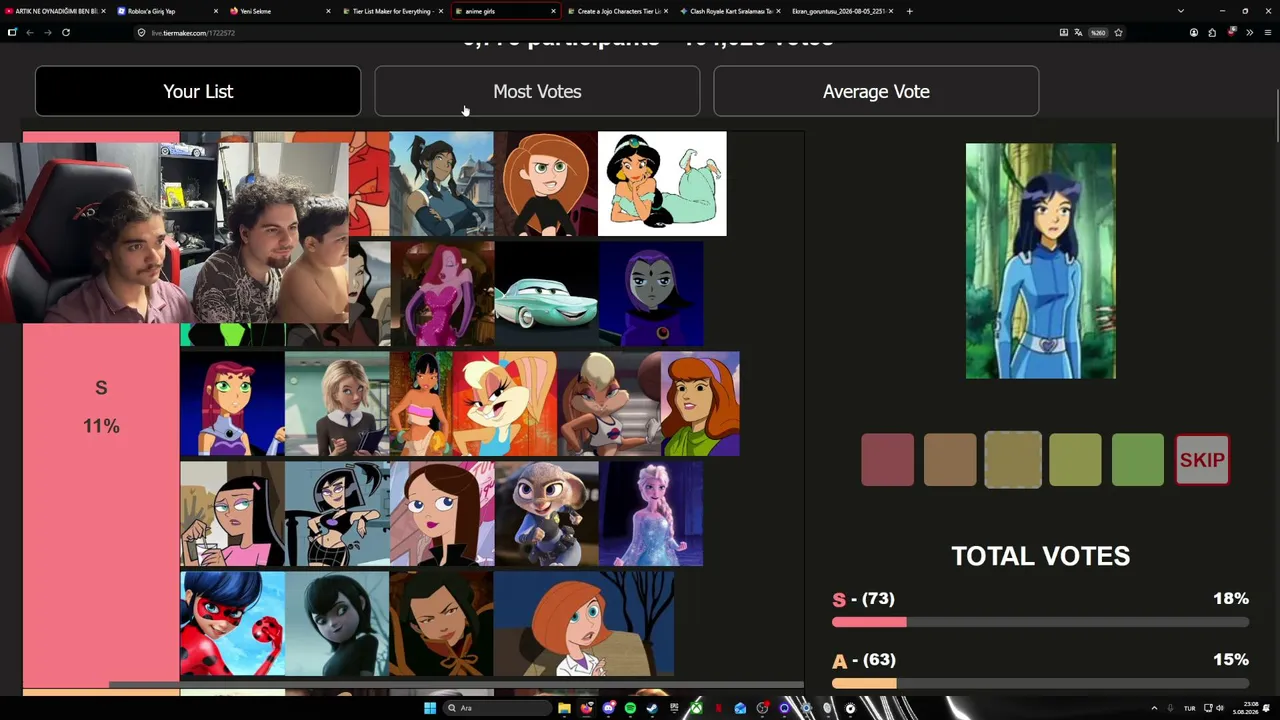Viewport: 1280px width, 720px height.
Task: Toggle the browser sidebar panel icon
Action: click(12, 32)
